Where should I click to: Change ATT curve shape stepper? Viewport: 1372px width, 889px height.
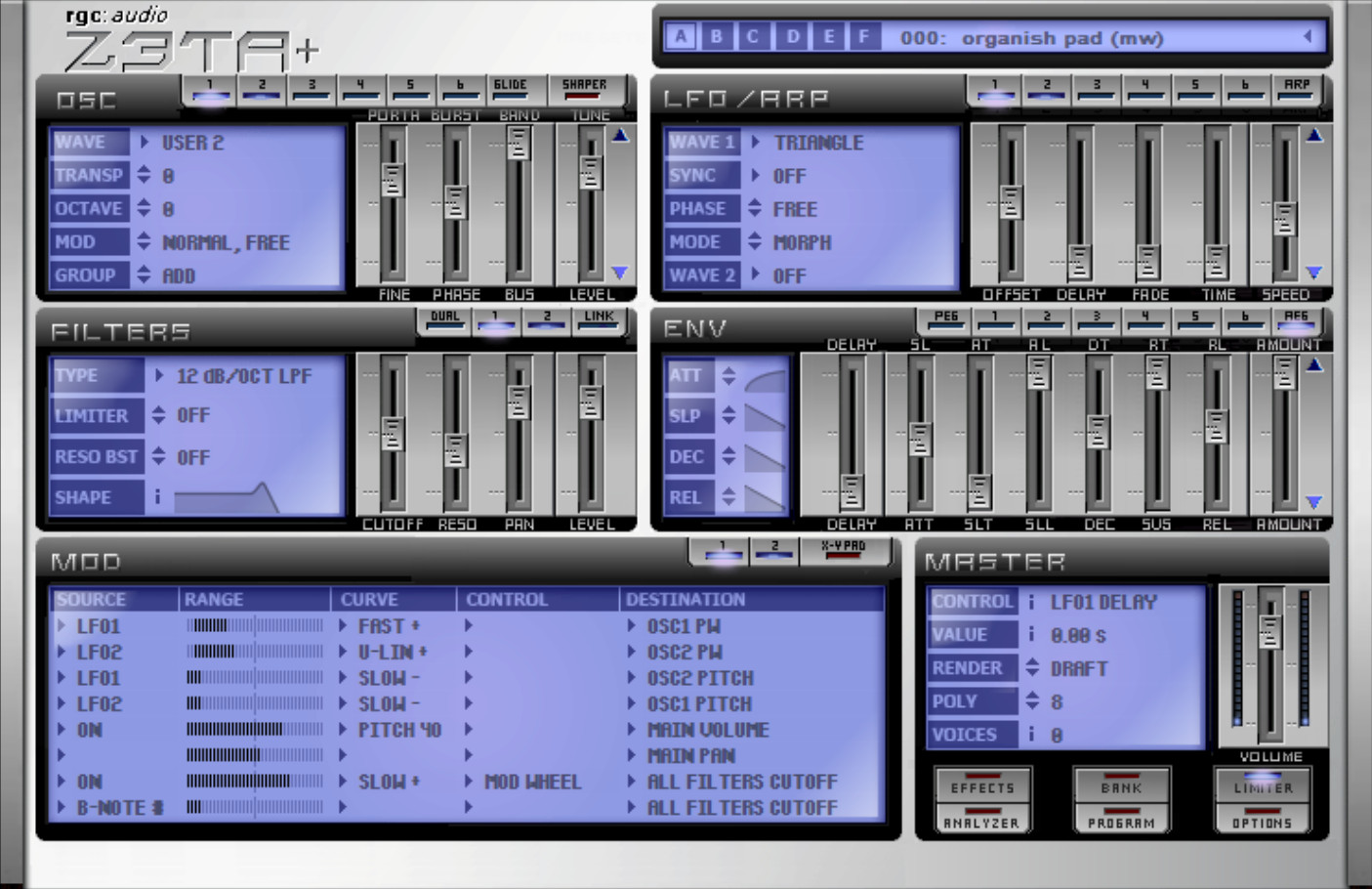coord(728,375)
